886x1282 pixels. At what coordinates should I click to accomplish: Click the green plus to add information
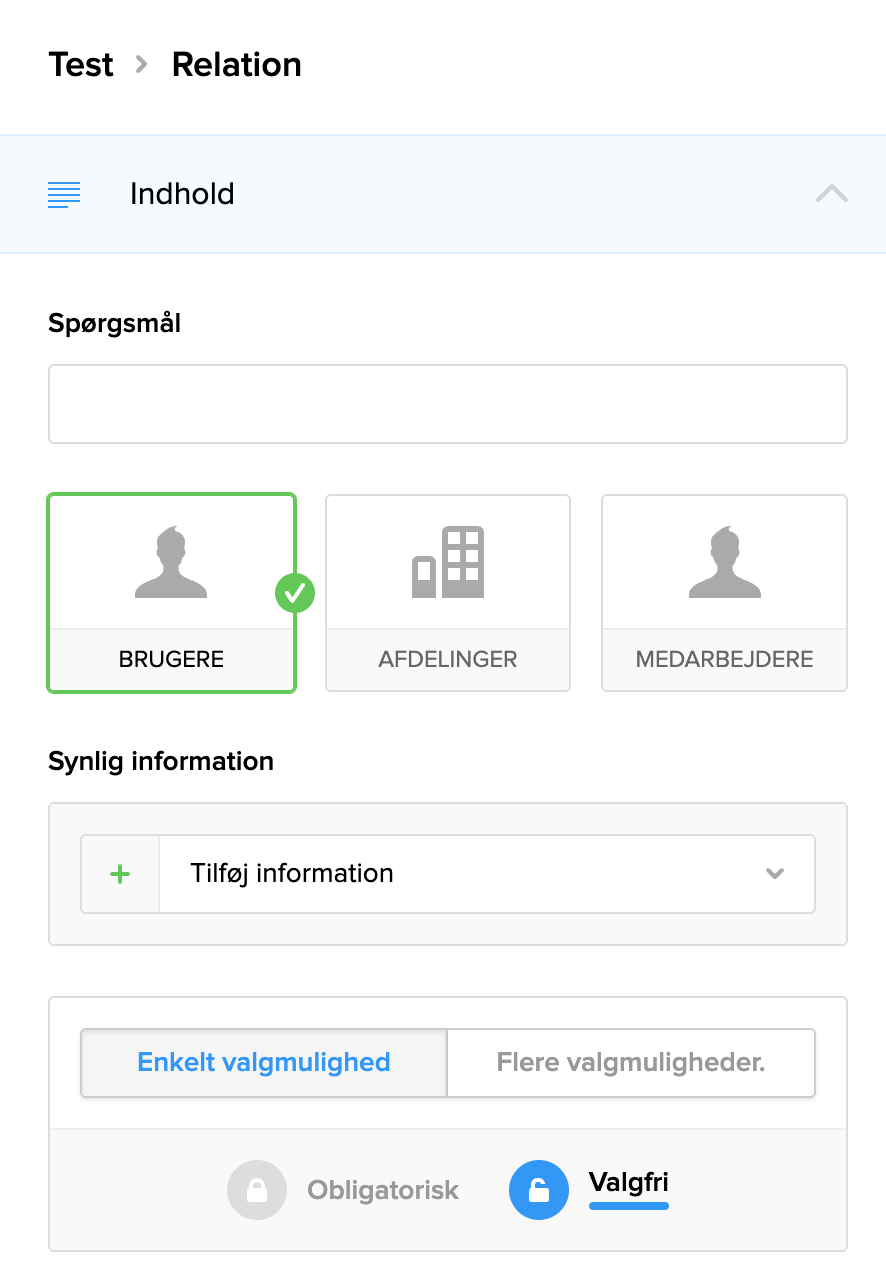tap(119, 873)
